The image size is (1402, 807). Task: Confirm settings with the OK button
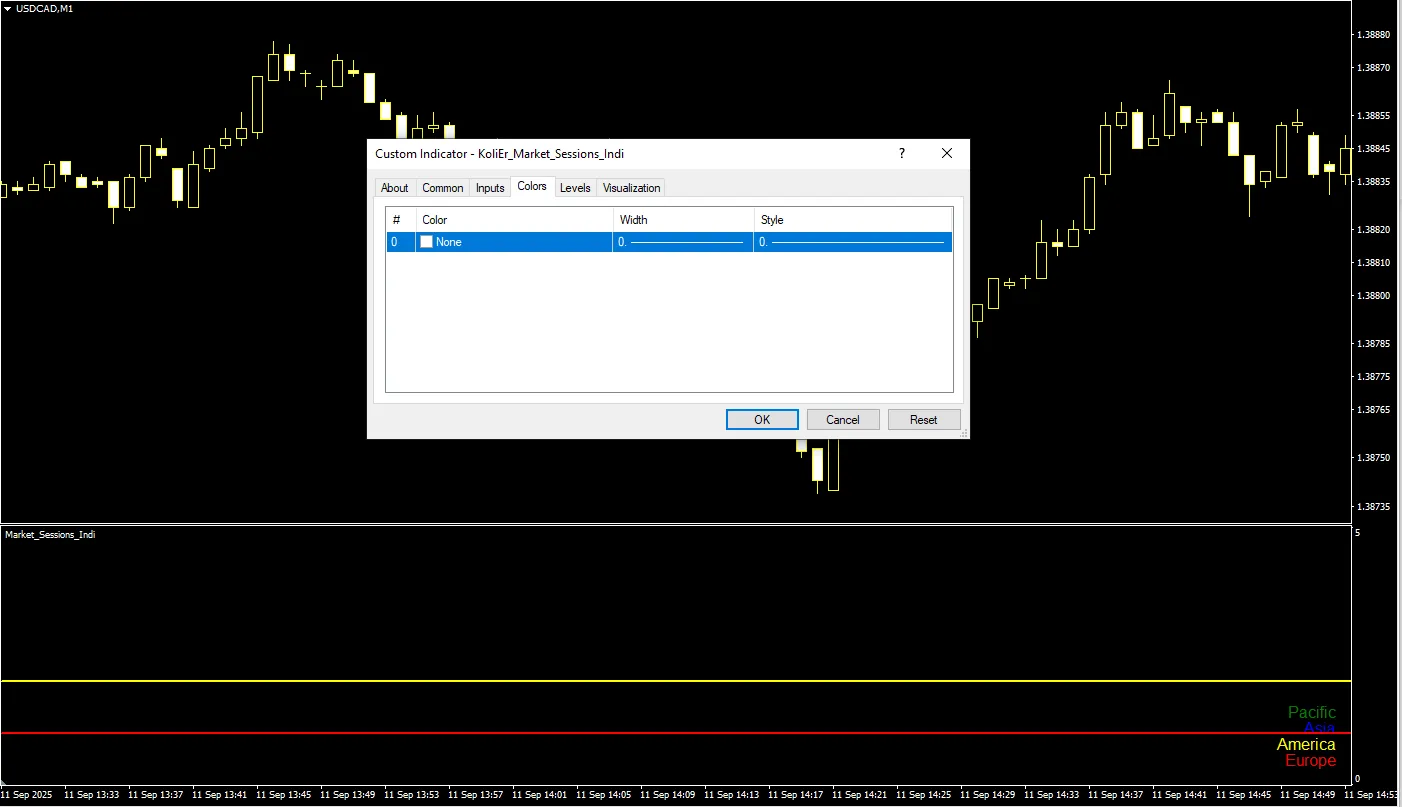(x=762, y=420)
